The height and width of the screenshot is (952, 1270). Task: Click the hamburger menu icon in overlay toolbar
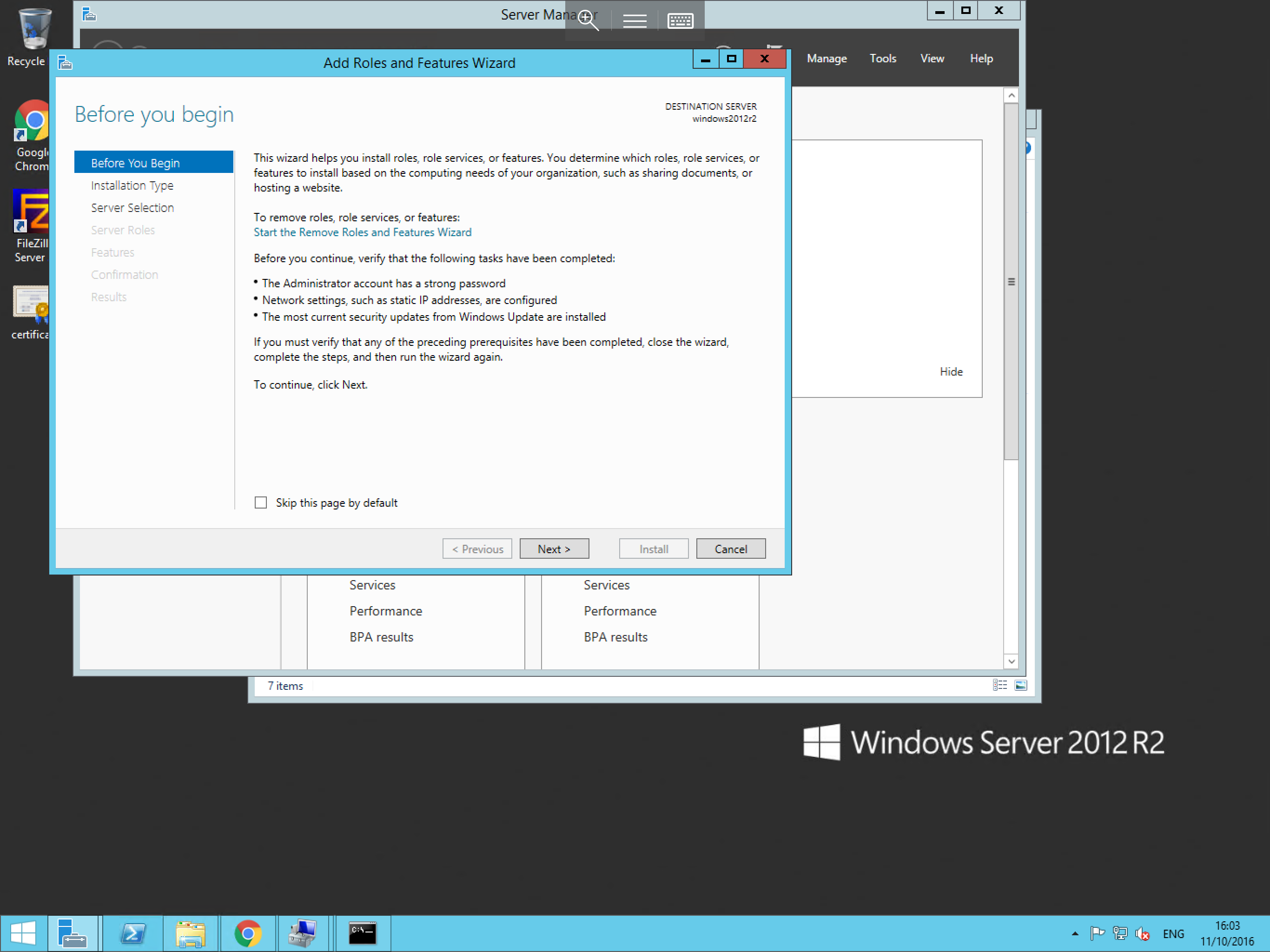pos(635,20)
